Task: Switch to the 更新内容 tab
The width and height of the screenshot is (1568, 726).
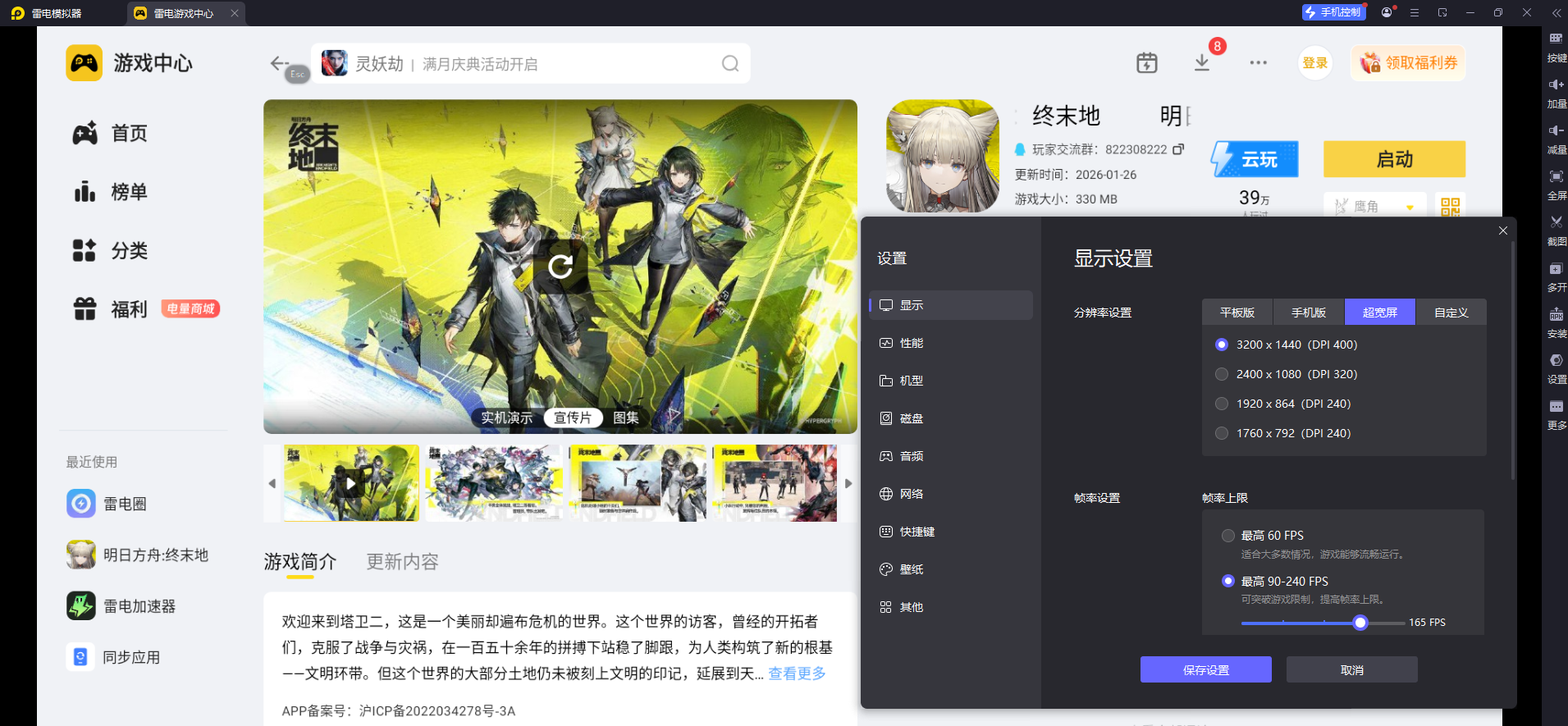Action: click(x=402, y=562)
